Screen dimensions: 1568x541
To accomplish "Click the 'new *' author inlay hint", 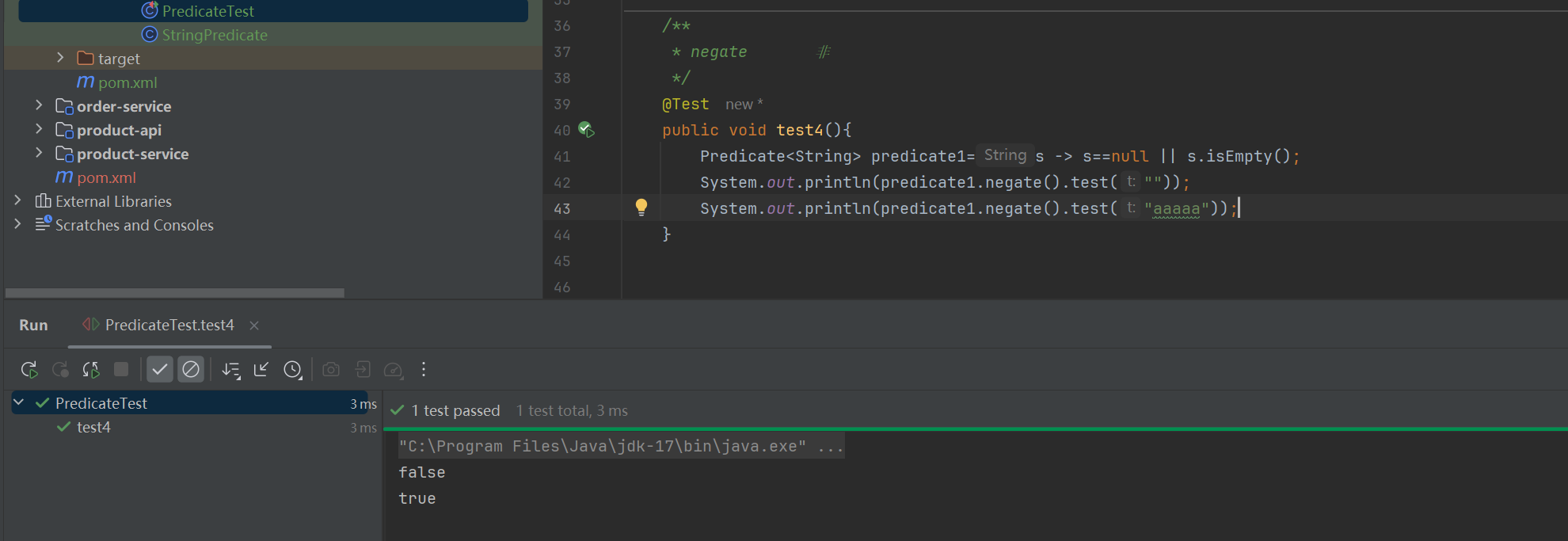I will point(744,104).
